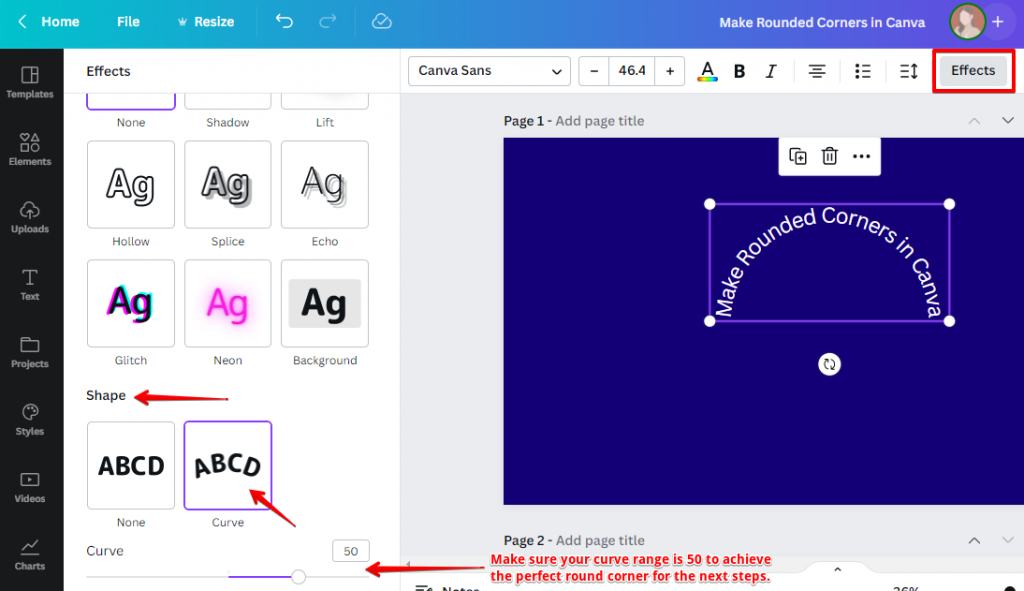Toggle bold formatting

pyautogui.click(x=739, y=70)
